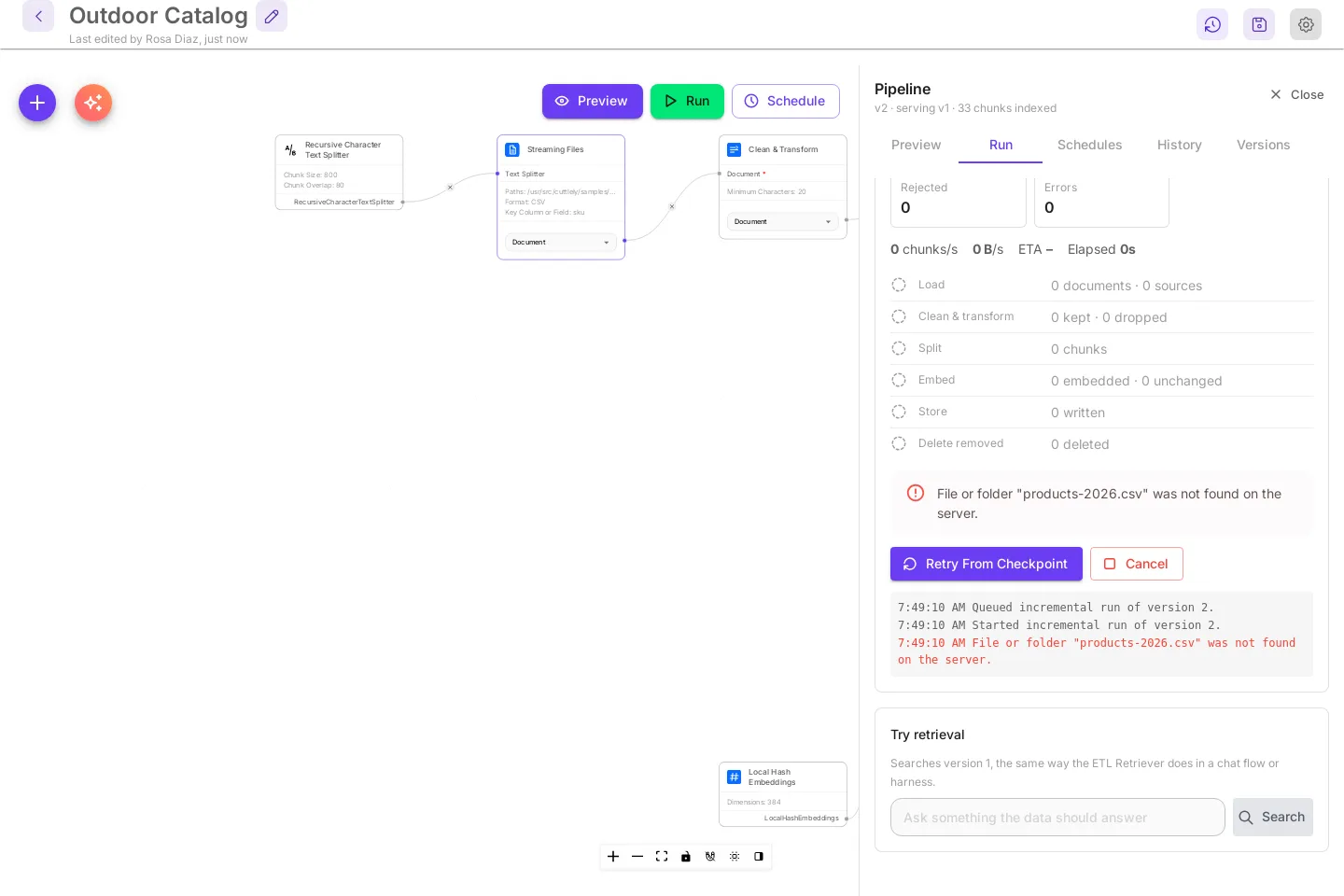Open the Schedule button

[786, 101]
